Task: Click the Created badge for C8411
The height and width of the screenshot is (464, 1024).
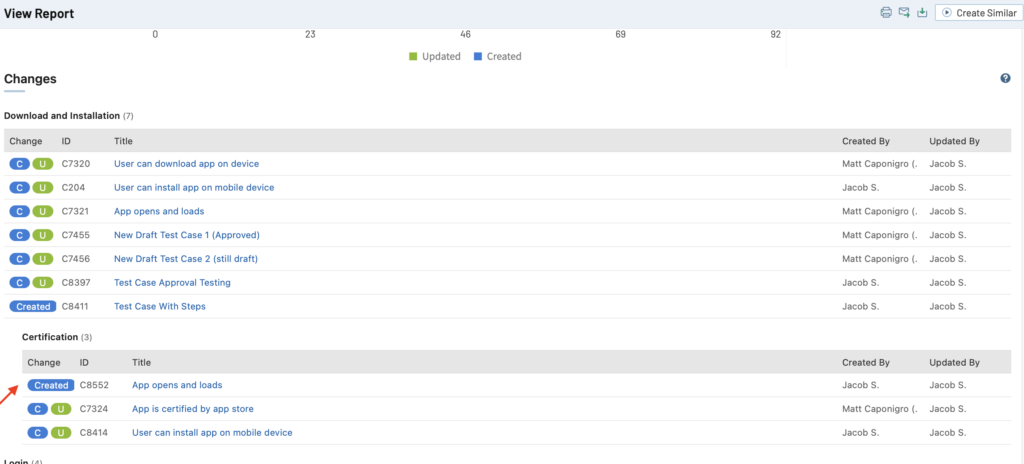Action: [32, 306]
